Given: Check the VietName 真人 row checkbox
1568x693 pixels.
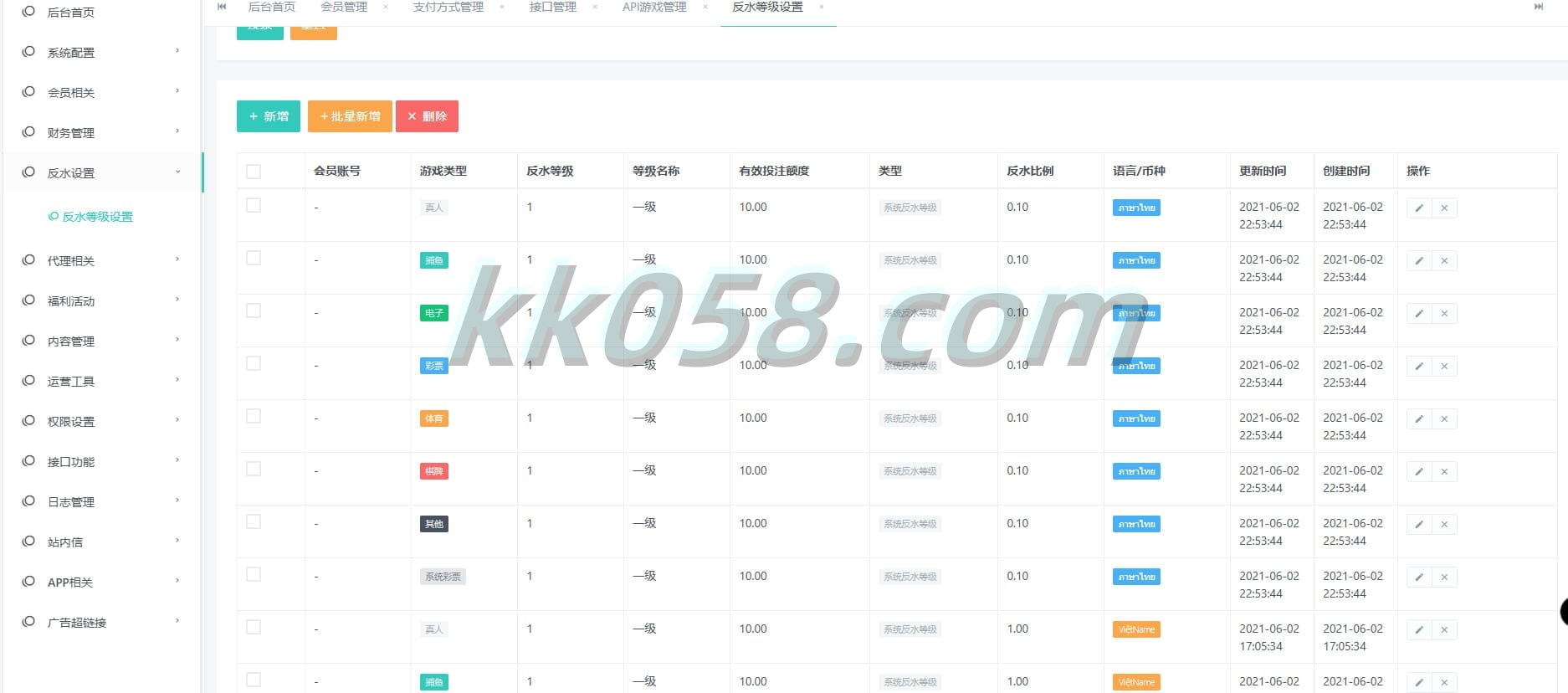Looking at the screenshot, I should point(254,627).
